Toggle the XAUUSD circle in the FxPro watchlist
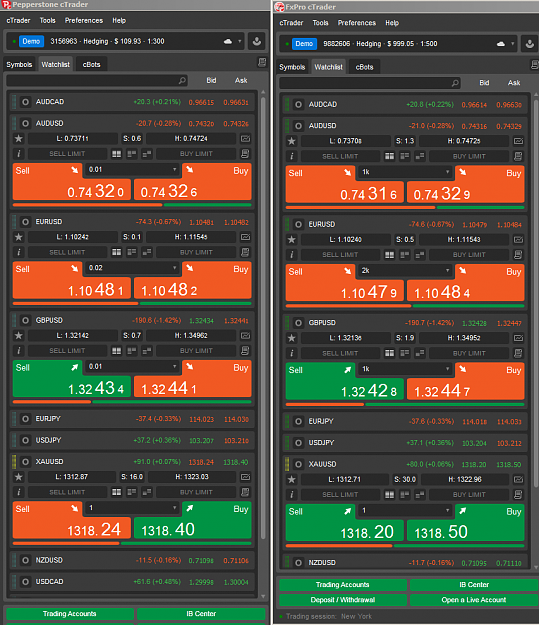Image resolution: width=539 pixels, height=625 pixels. coord(298,464)
